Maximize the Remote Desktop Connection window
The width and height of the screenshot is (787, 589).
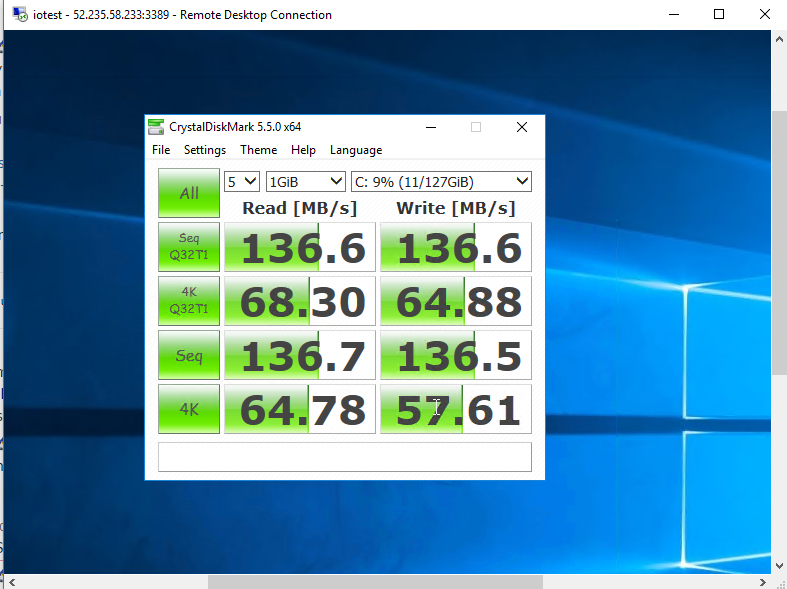[x=718, y=15]
